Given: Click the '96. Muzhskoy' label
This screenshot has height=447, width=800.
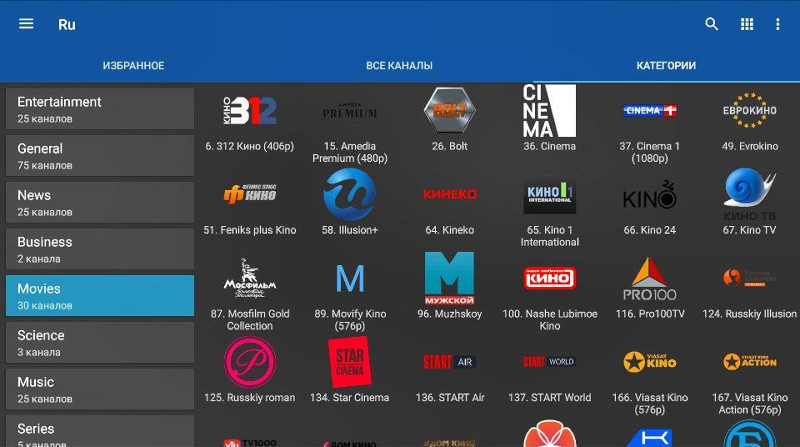Looking at the screenshot, I should coord(449,314).
